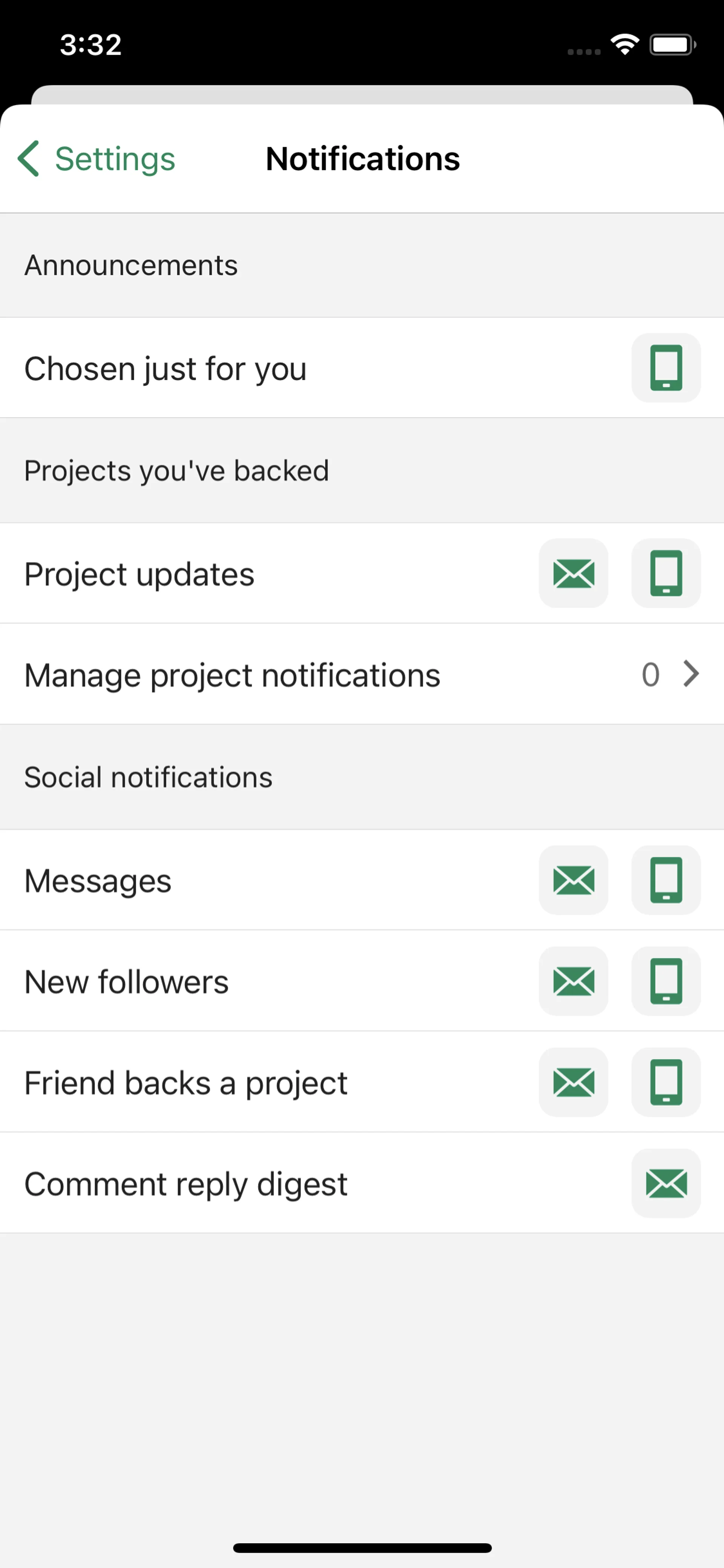Toggle push notifications for Chosen just for you
Screen dimensions: 724x1568
tap(666, 368)
